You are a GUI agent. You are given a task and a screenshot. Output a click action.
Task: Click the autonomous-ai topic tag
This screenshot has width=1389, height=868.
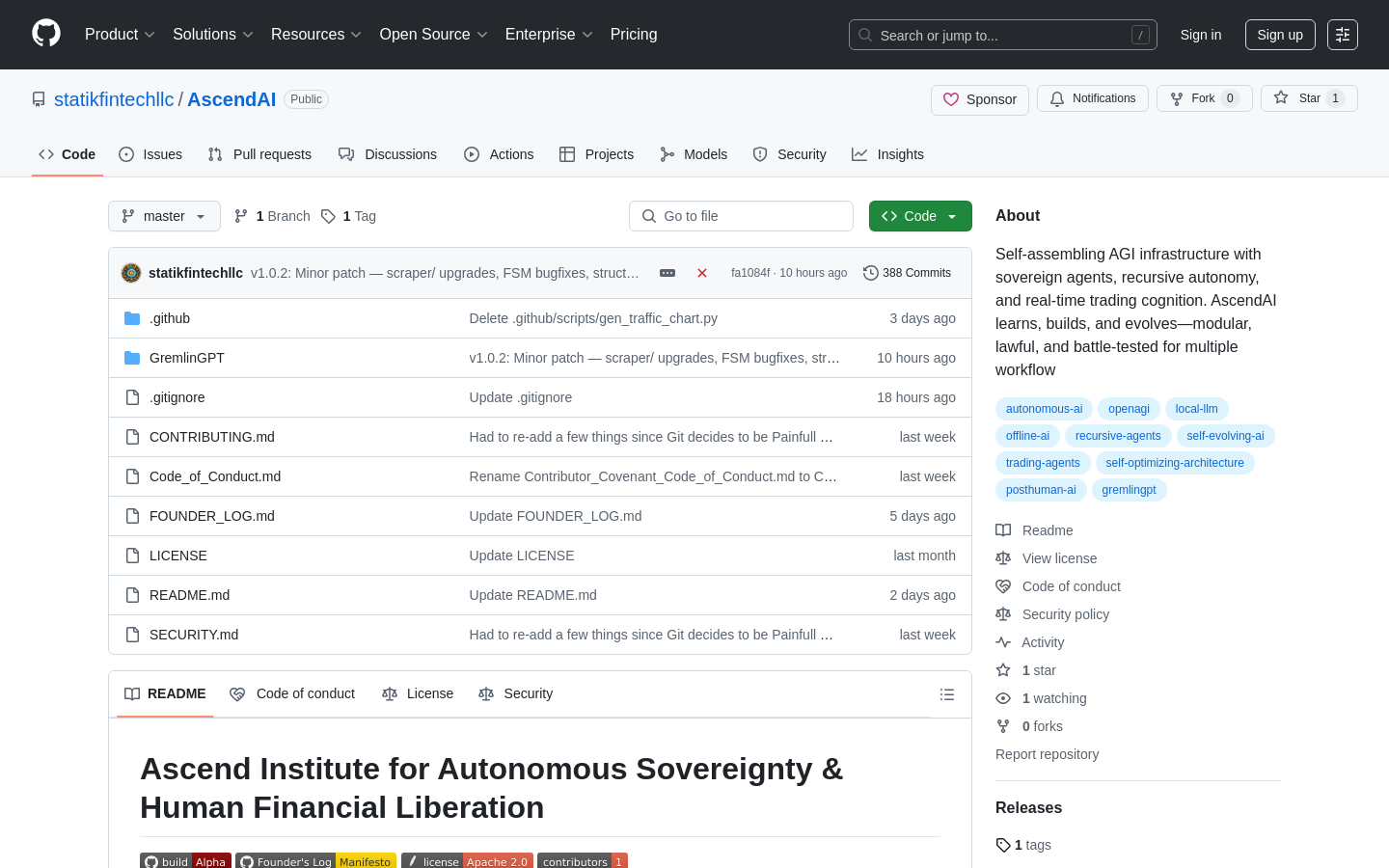point(1044,409)
